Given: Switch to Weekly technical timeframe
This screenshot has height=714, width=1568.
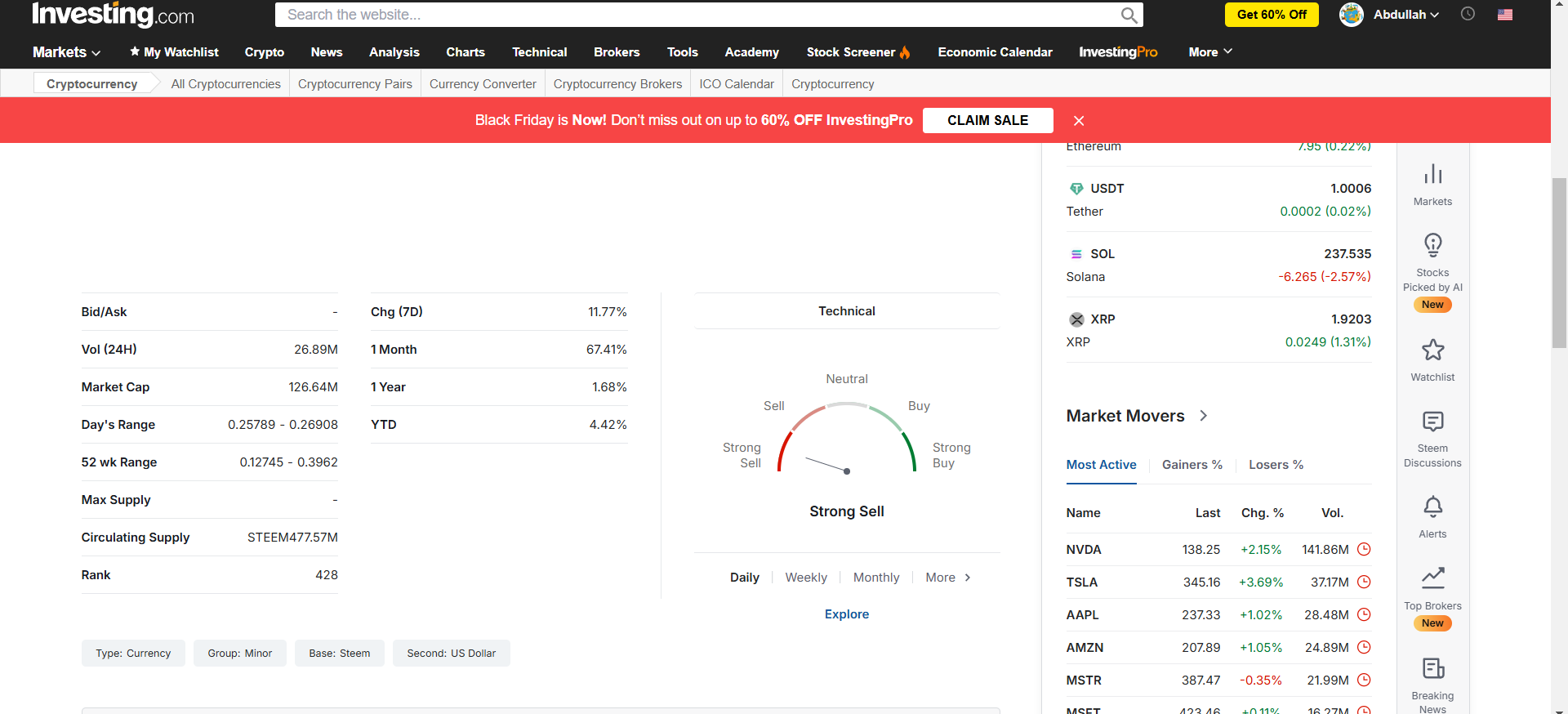Looking at the screenshot, I should point(806,578).
